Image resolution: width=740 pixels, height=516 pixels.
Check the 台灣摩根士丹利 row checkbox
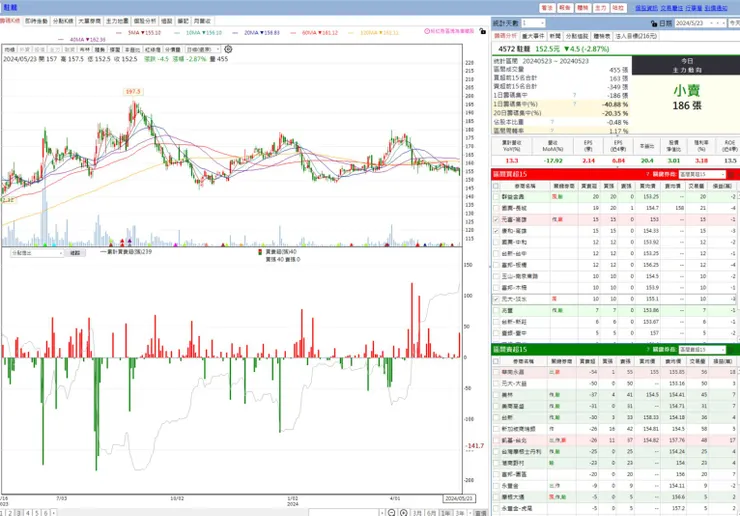(496, 452)
